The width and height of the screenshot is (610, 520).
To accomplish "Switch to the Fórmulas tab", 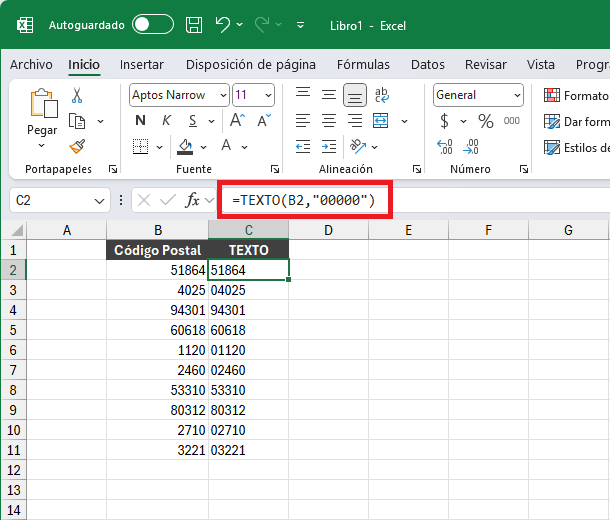I will tap(363, 64).
